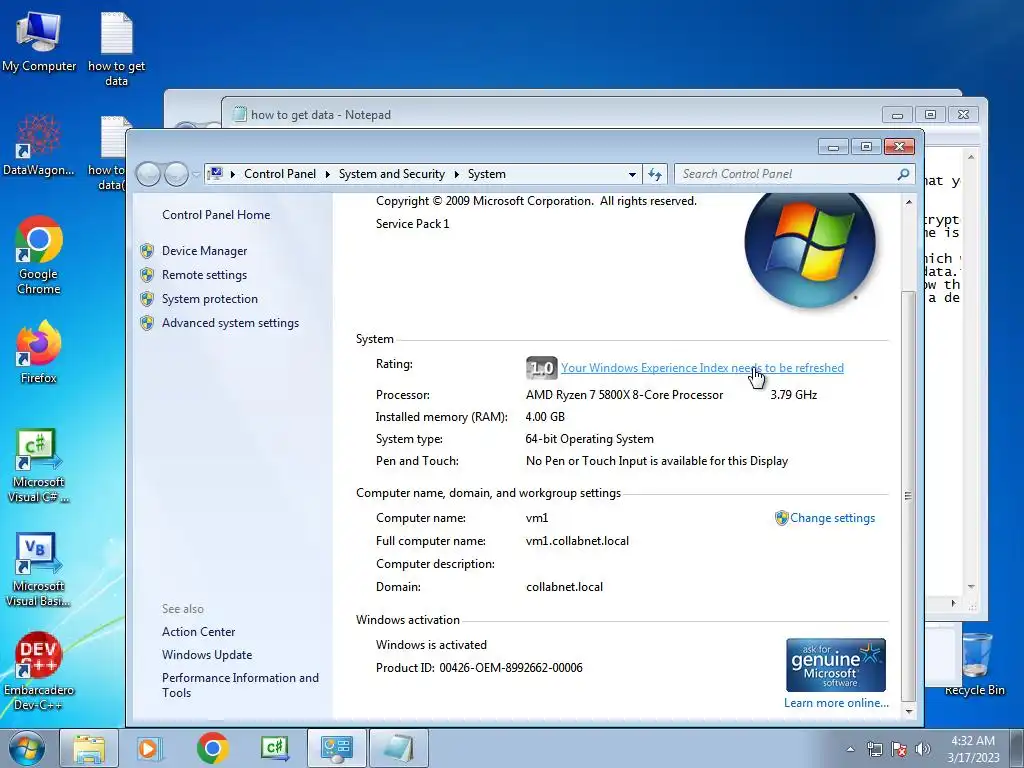1024x768 pixels.
Task: Open System protection link
Action: 210,299
